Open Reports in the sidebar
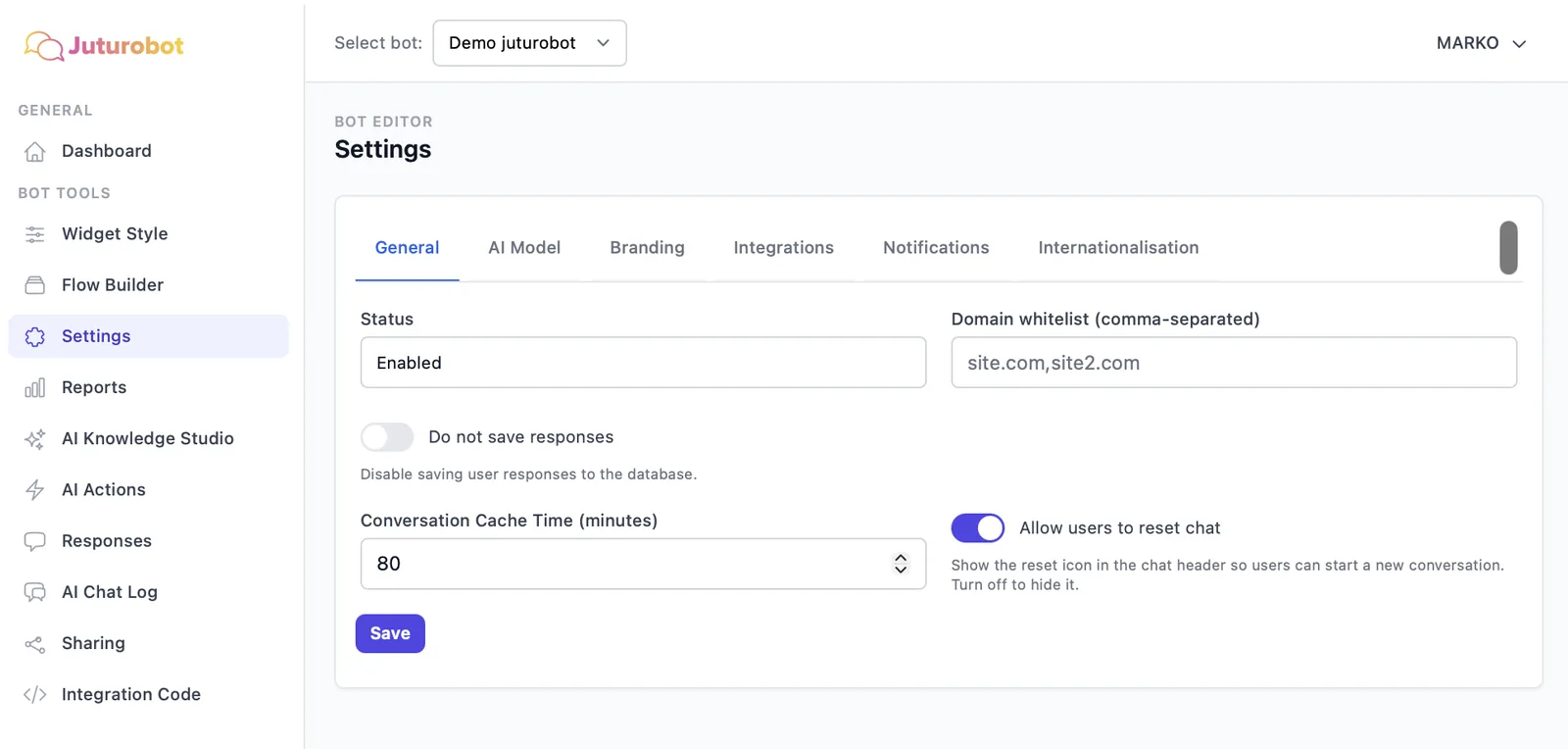The image size is (1568, 749). [x=149, y=387]
